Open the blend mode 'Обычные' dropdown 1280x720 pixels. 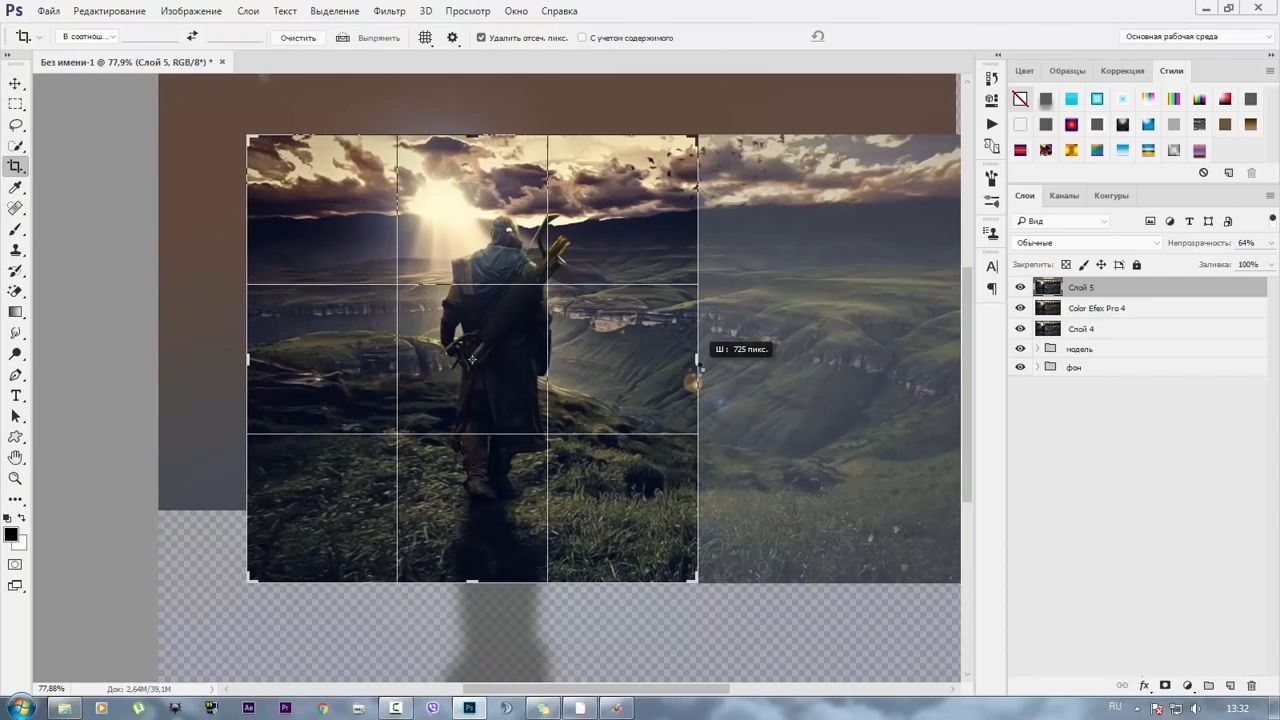1087,243
